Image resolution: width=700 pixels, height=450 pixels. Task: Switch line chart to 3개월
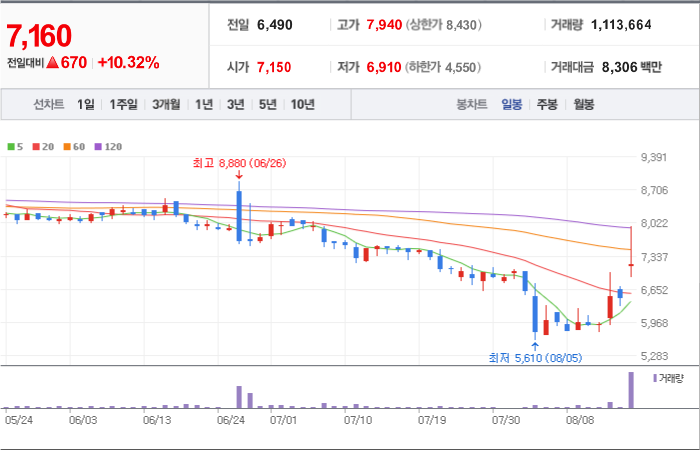[166, 104]
